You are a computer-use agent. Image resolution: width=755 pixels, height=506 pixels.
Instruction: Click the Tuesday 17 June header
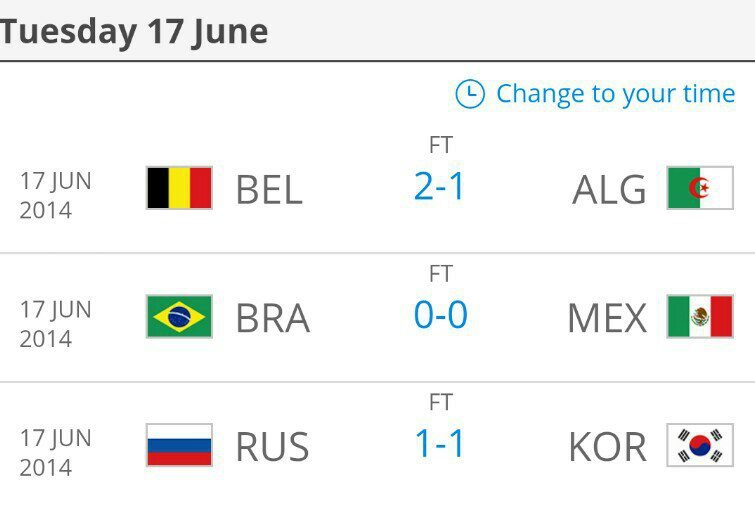[x=134, y=32]
